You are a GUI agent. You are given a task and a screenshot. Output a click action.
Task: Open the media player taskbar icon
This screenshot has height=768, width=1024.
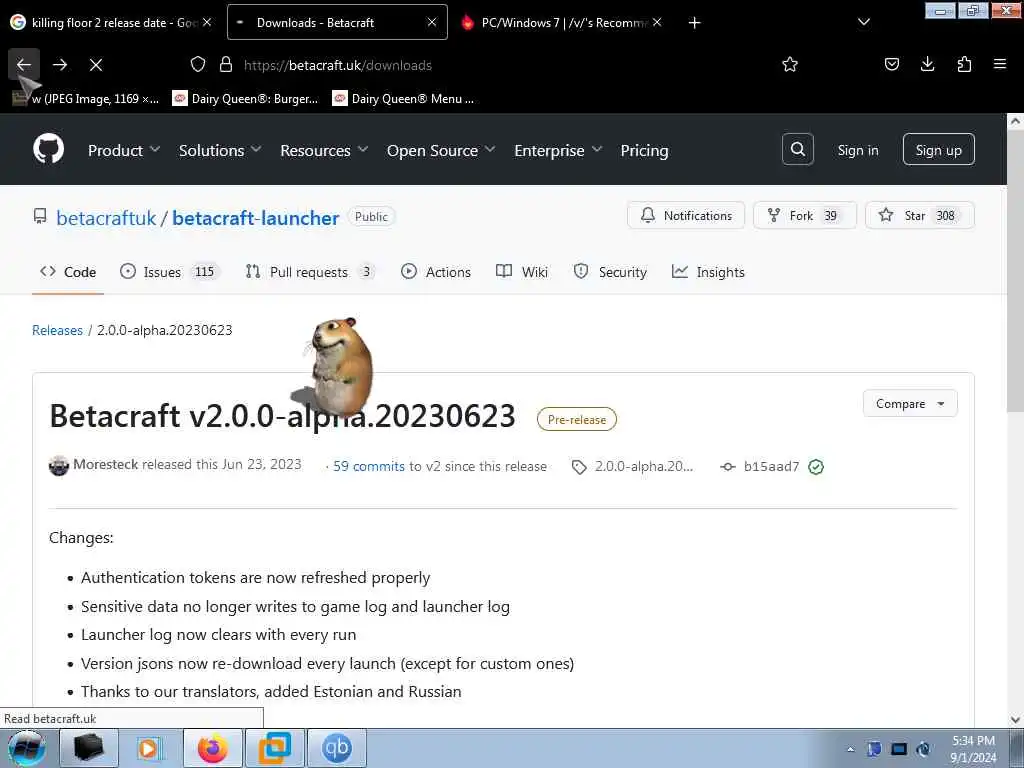coord(150,748)
